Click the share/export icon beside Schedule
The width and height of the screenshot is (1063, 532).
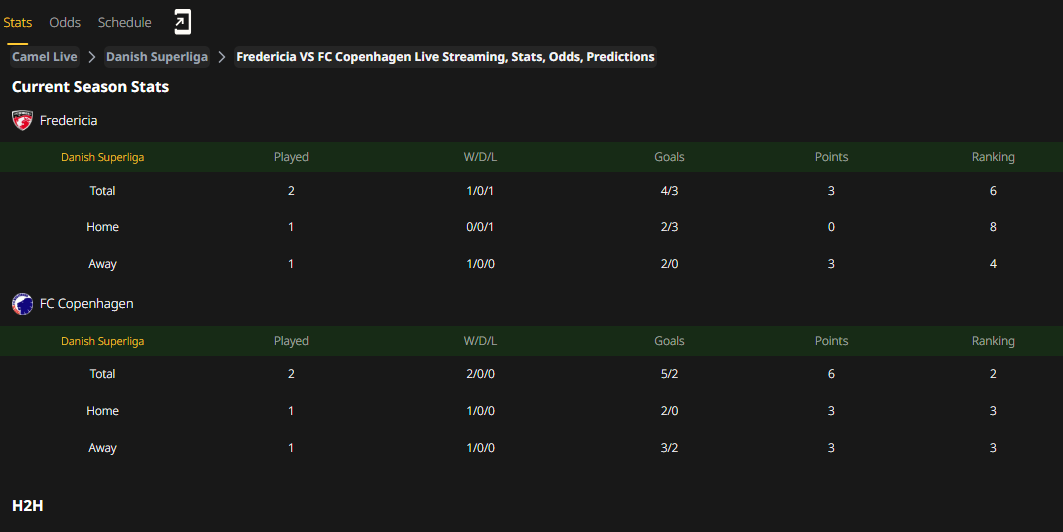point(182,22)
